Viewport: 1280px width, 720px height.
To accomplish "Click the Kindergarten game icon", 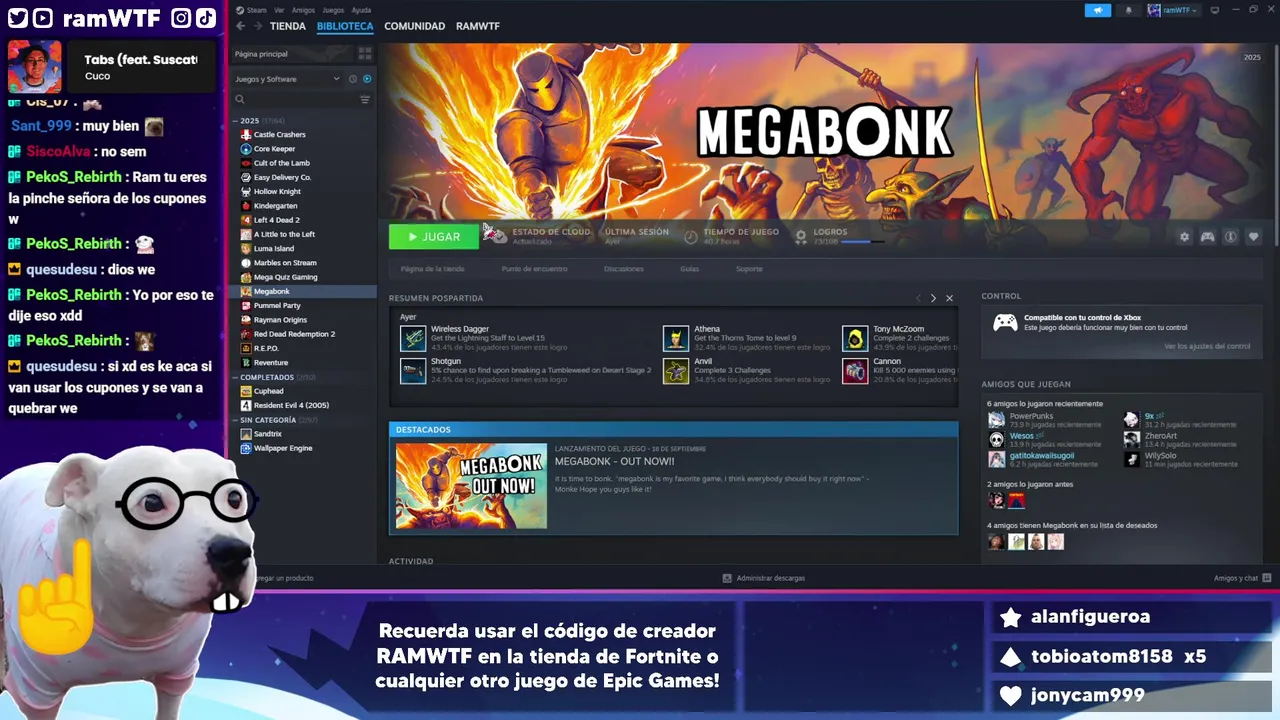I will 246,206.
